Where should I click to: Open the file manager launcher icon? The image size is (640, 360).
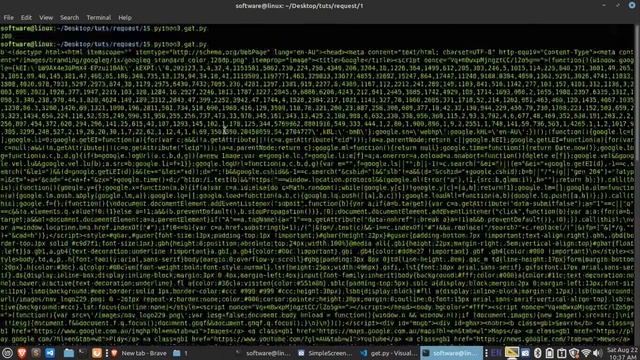click(69, 353)
